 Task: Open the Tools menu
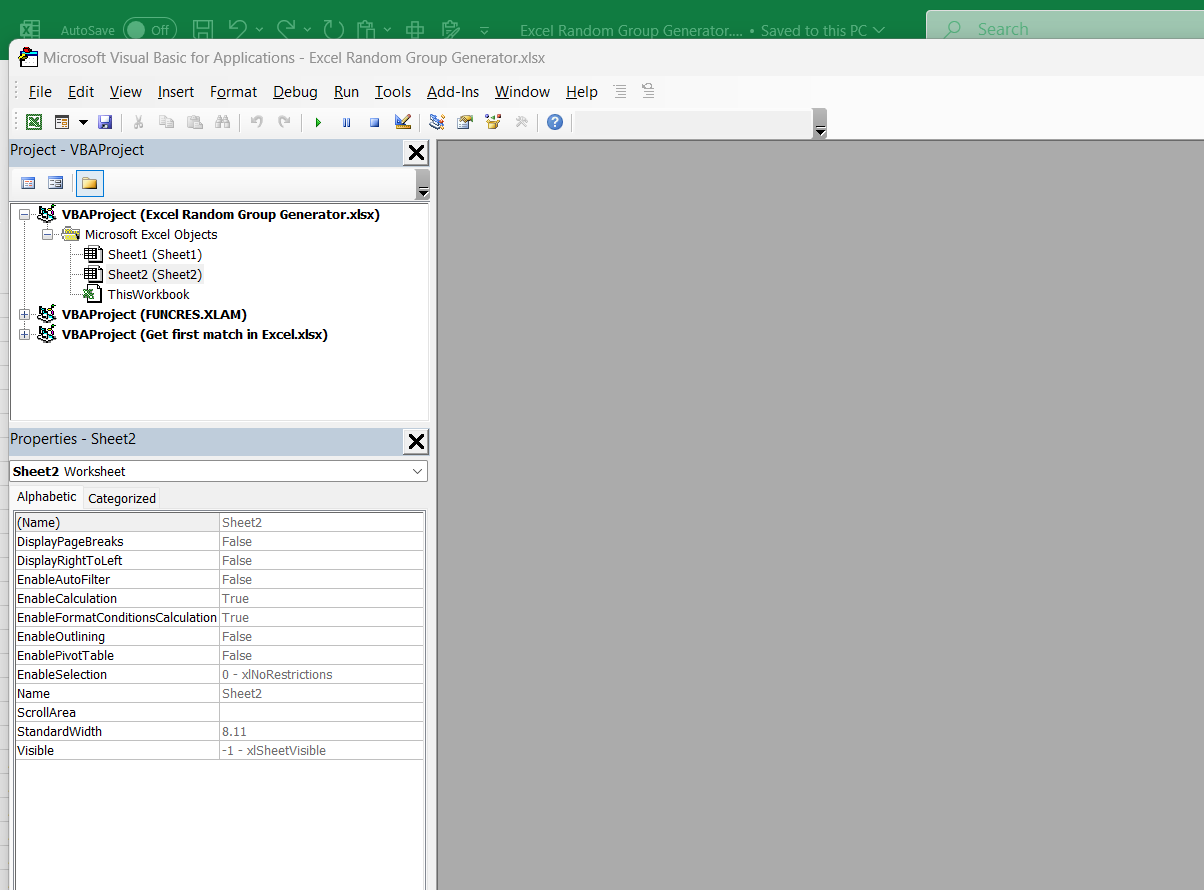[393, 91]
